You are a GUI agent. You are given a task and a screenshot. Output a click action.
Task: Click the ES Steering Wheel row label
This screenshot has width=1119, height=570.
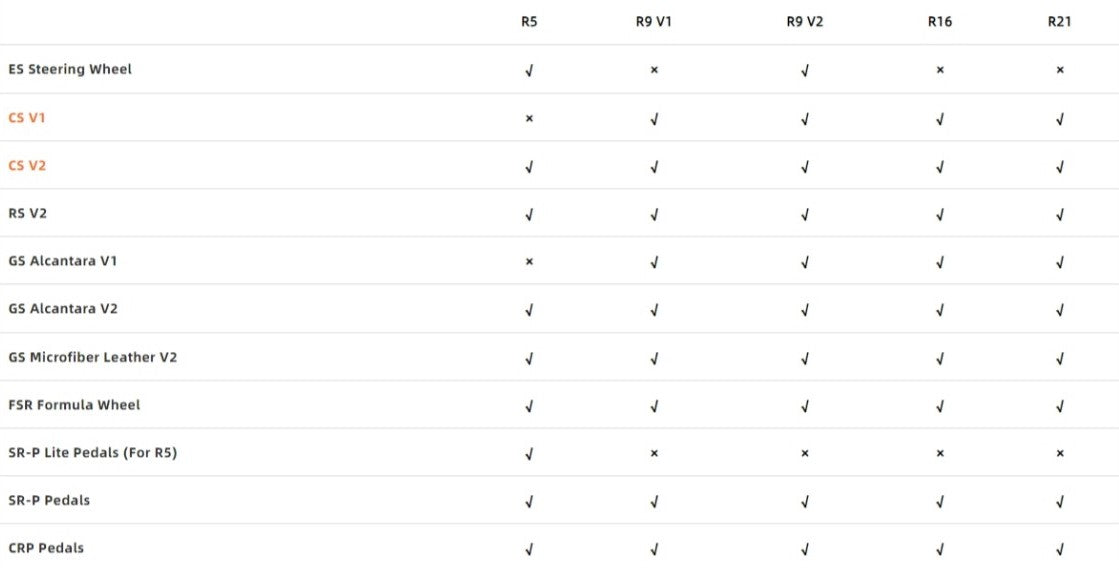click(x=70, y=70)
